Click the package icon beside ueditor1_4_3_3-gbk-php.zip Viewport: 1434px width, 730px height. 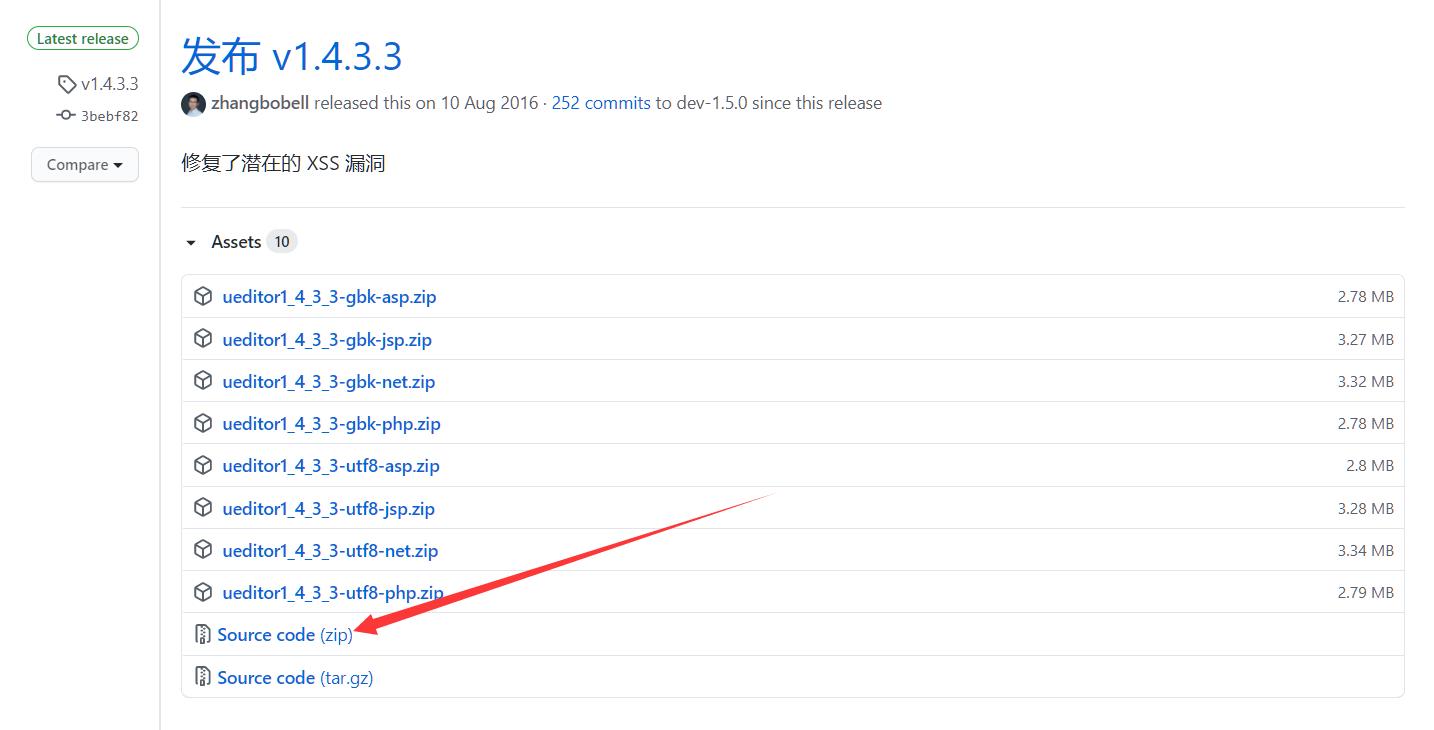[203, 423]
